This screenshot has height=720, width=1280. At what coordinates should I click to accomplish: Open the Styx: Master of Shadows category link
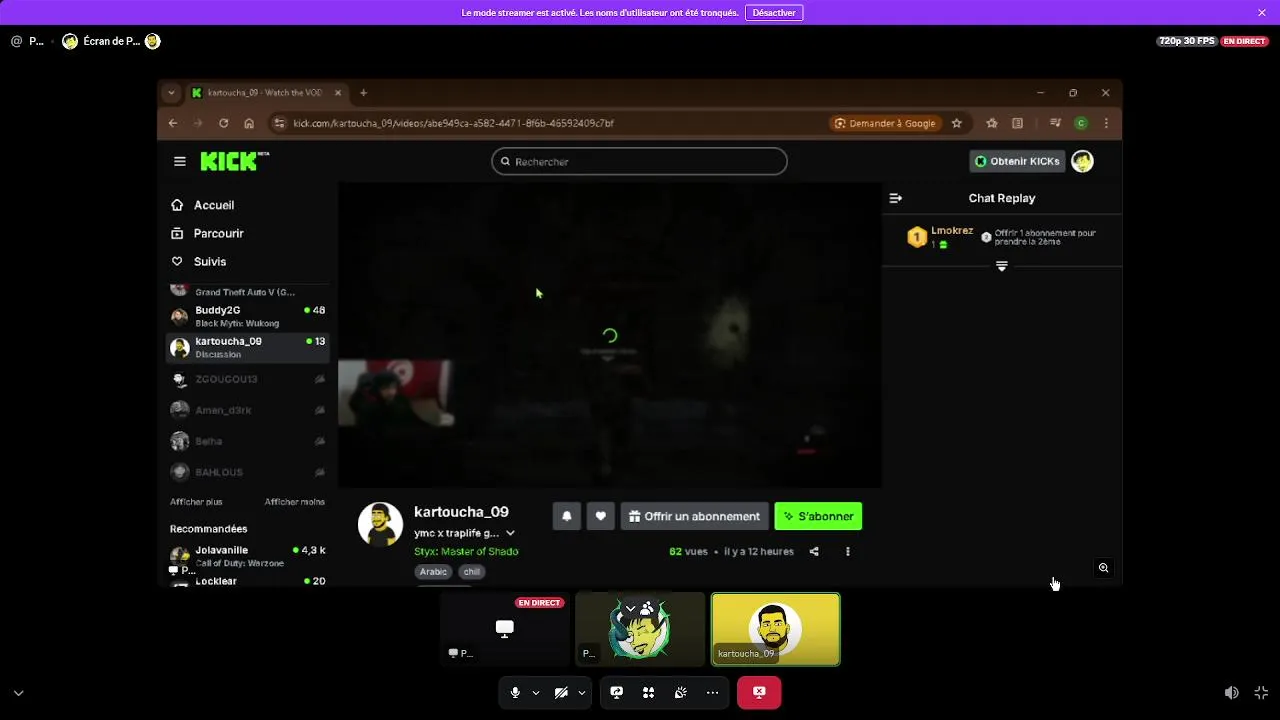(466, 551)
